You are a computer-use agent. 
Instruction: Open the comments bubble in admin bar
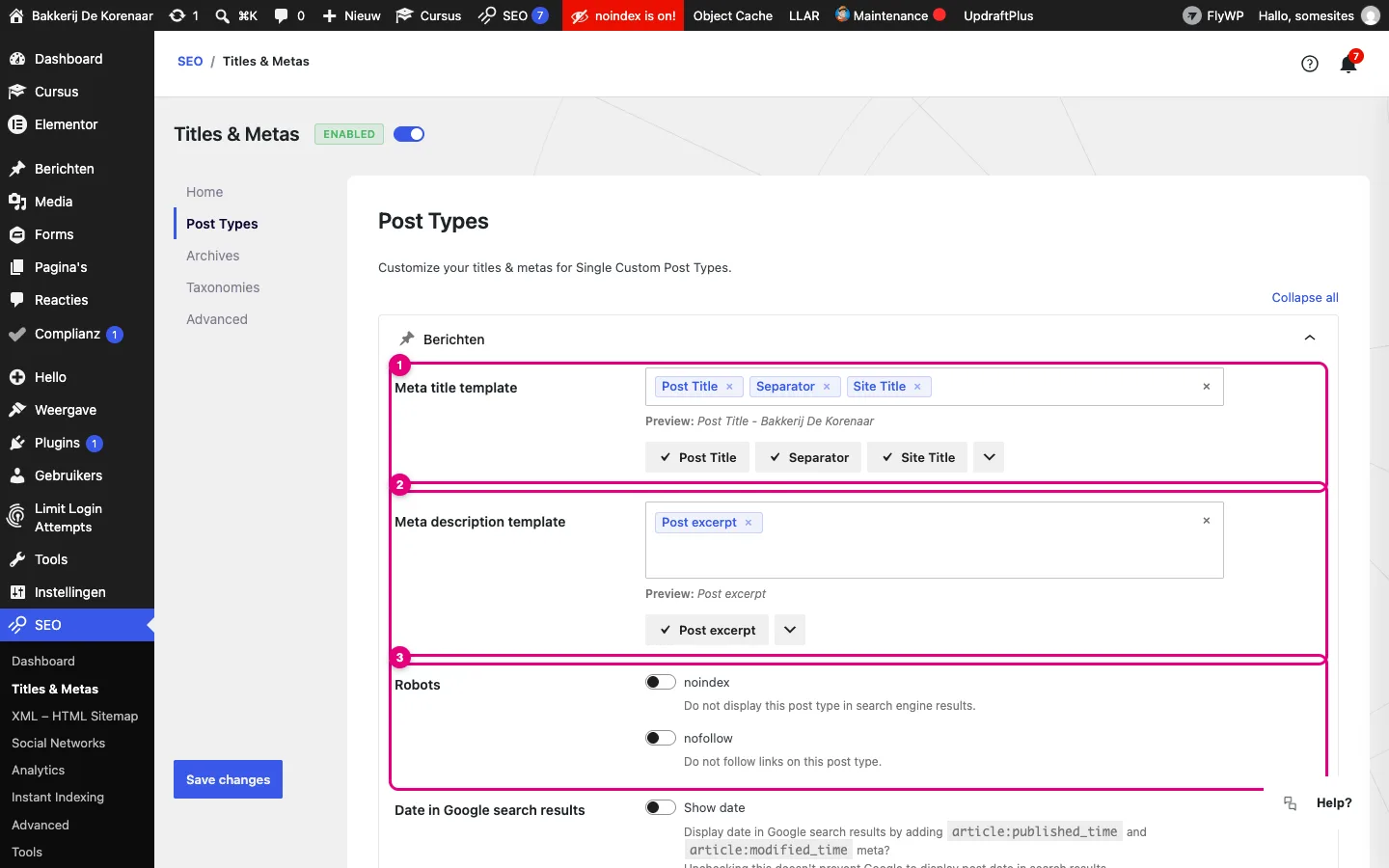coord(281,15)
